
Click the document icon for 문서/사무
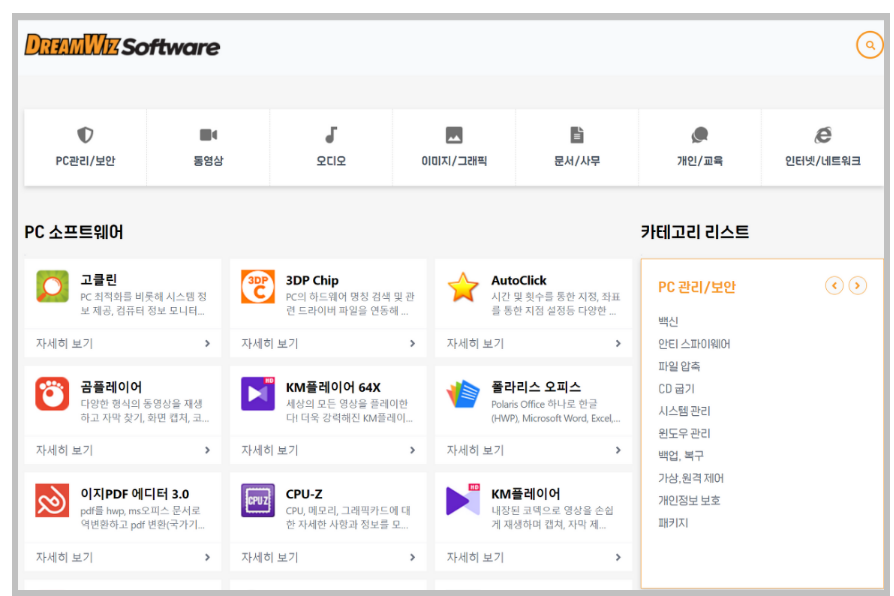pos(577,135)
